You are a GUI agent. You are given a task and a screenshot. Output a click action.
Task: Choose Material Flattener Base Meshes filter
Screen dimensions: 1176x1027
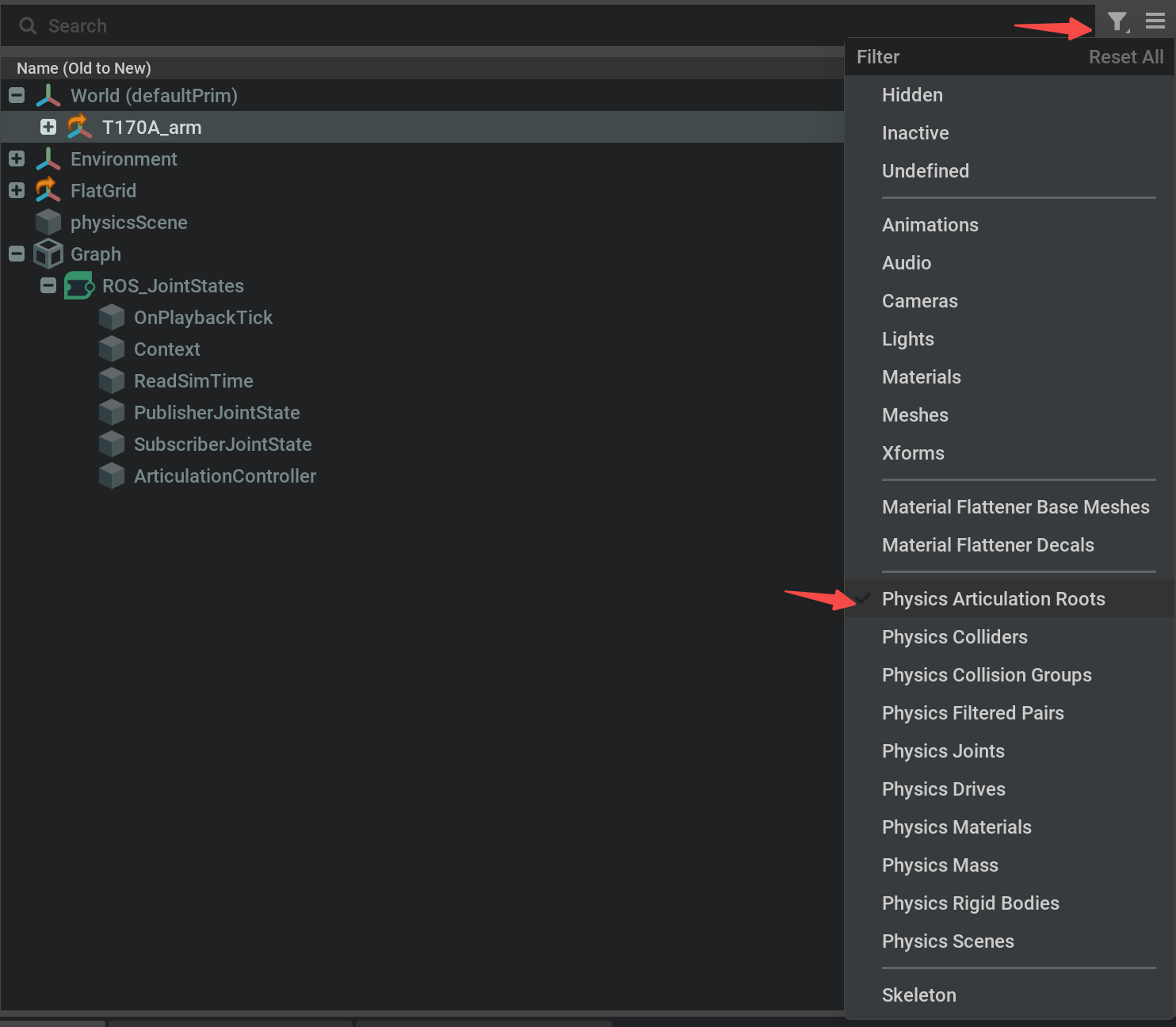[x=1009, y=507]
